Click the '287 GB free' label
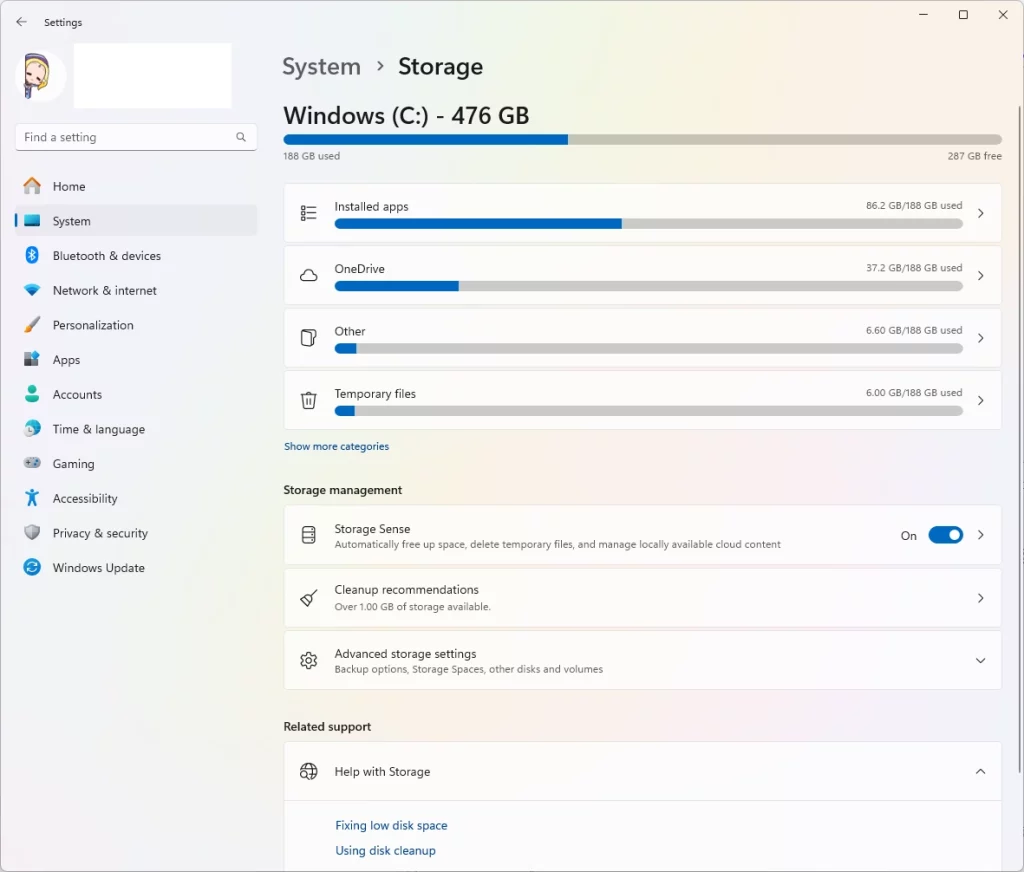 click(x=974, y=156)
